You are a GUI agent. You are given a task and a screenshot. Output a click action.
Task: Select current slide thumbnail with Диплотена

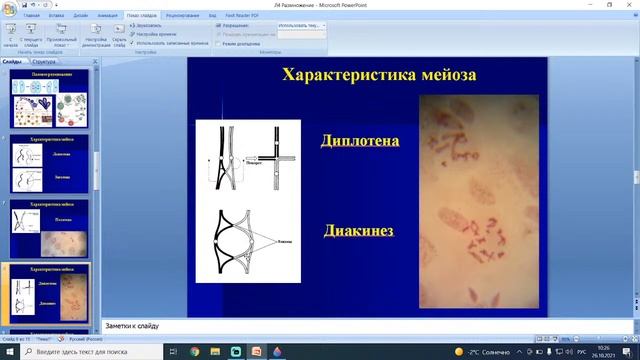(49, 294)
